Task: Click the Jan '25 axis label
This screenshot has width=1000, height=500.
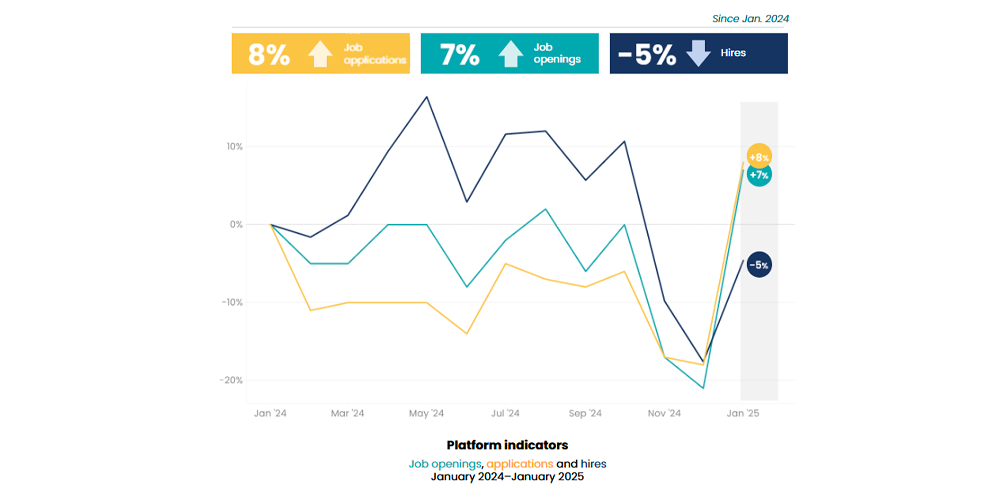Action: pos(744,413)
